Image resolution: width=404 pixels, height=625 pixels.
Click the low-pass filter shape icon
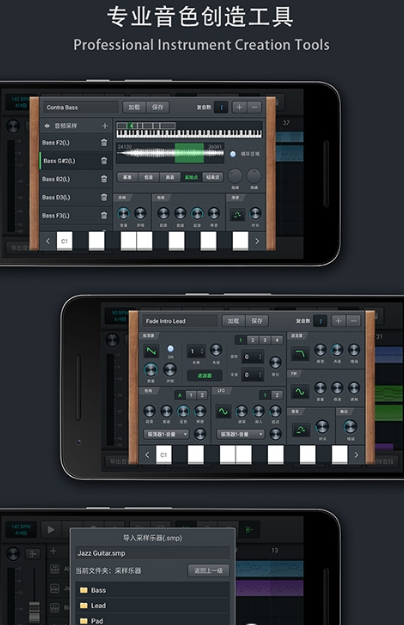[300, 353]
